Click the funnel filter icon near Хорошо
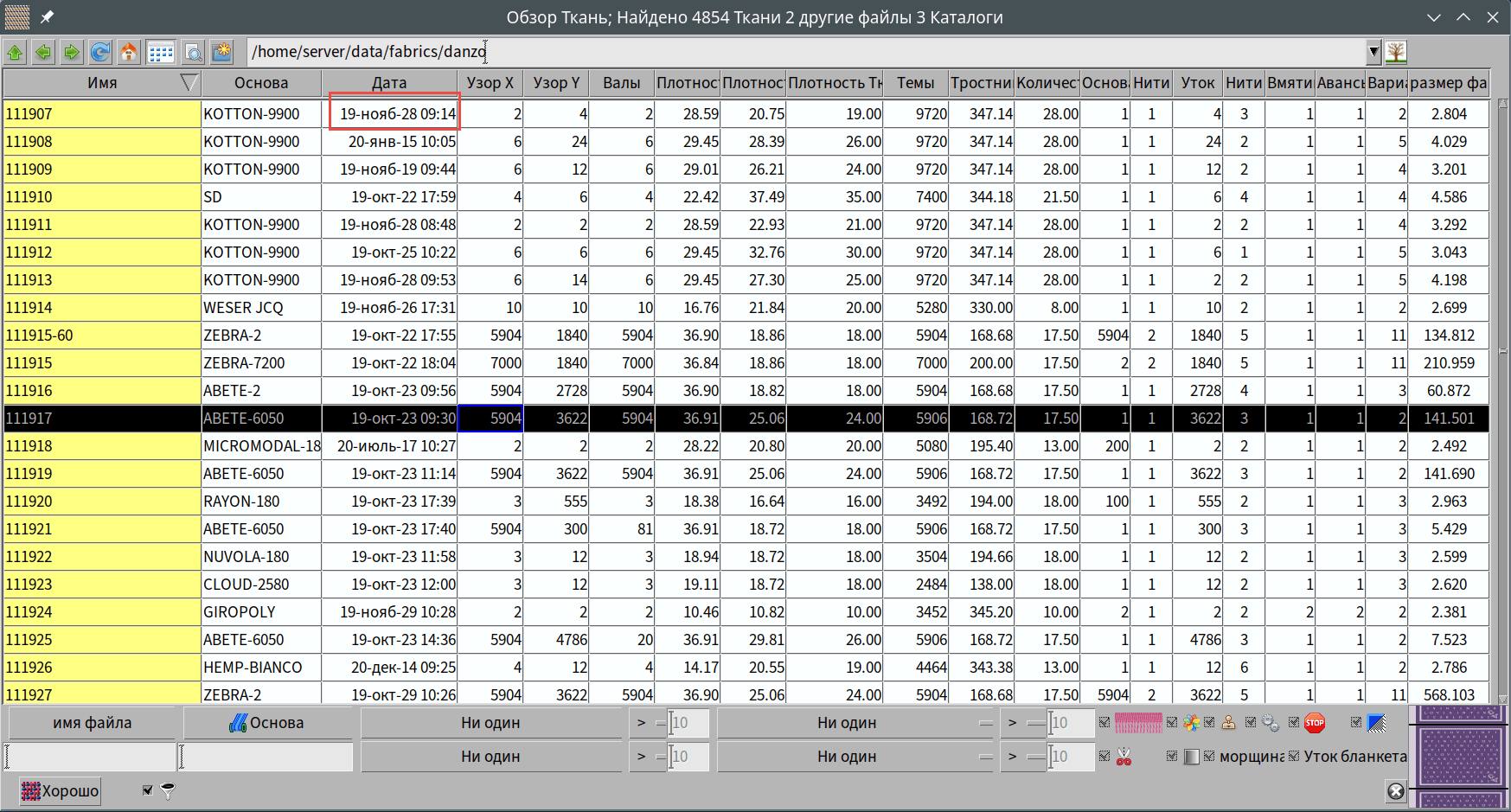 point(168,791)
